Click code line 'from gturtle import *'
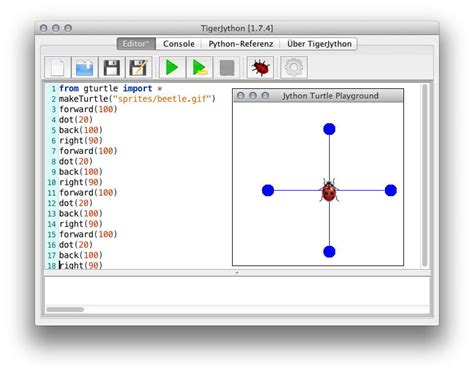The width and height of the screenshot is (474, 374). [110, 88]
